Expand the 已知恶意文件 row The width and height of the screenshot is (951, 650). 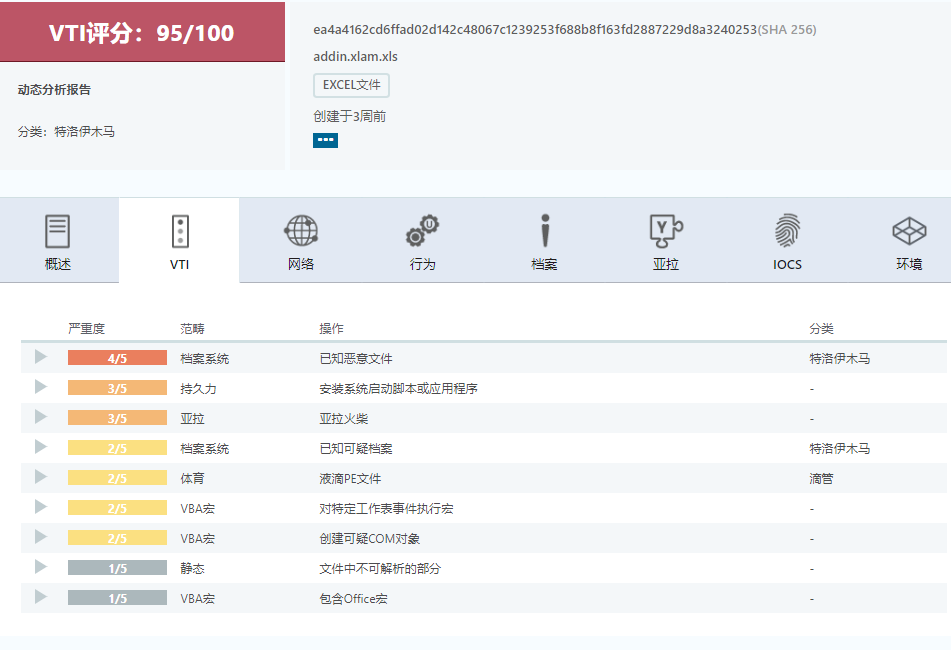point(41,357)
